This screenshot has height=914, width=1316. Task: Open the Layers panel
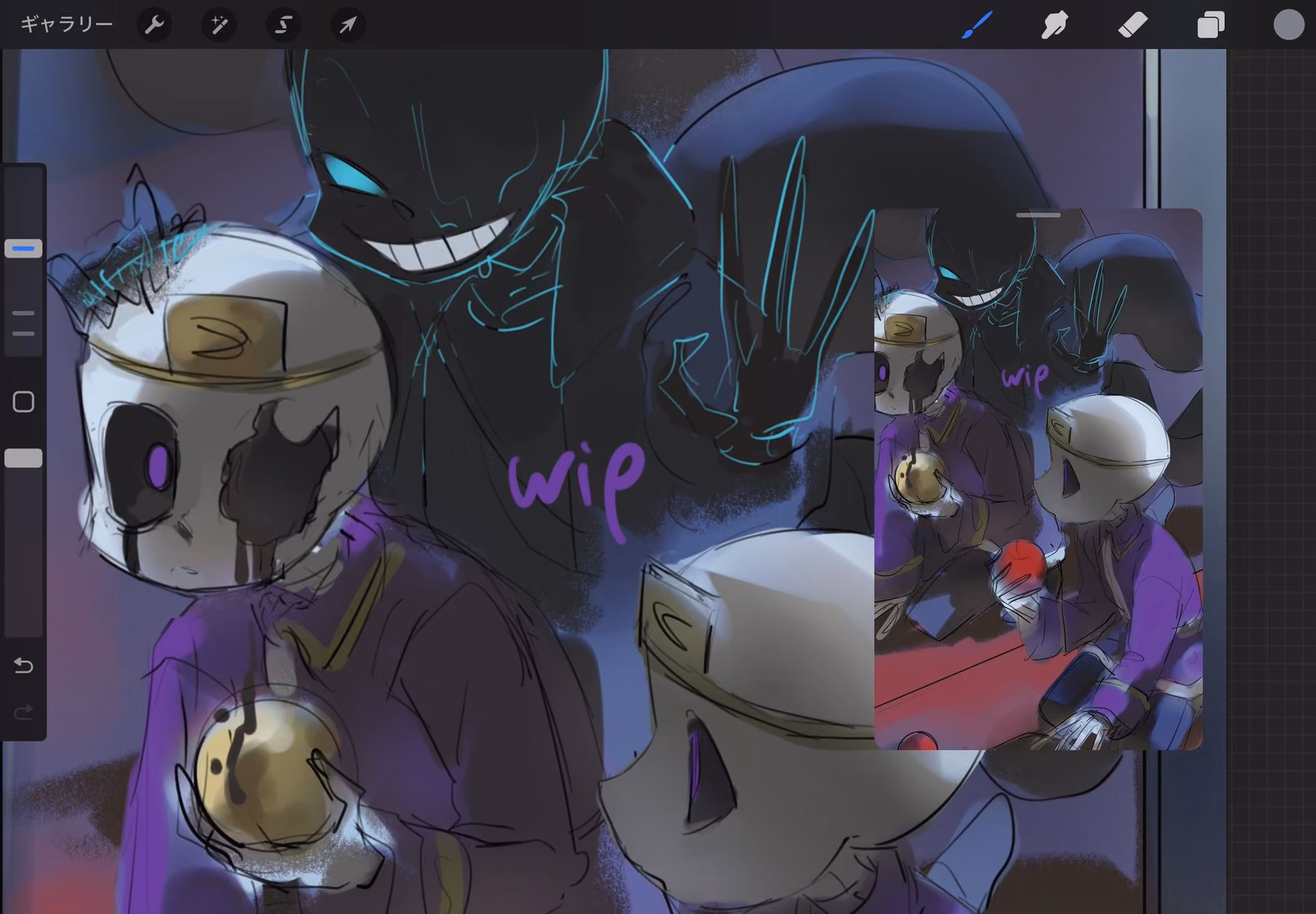click(1210, 25)
